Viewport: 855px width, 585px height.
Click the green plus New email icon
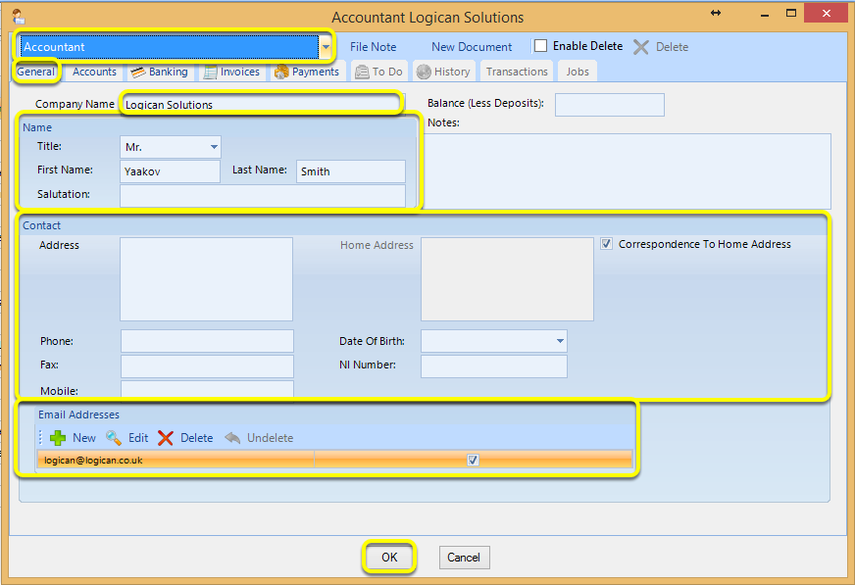click(x=58, y=438)
